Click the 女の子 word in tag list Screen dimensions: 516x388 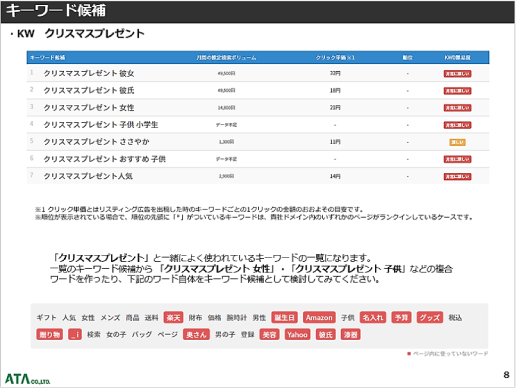(116, 335)
